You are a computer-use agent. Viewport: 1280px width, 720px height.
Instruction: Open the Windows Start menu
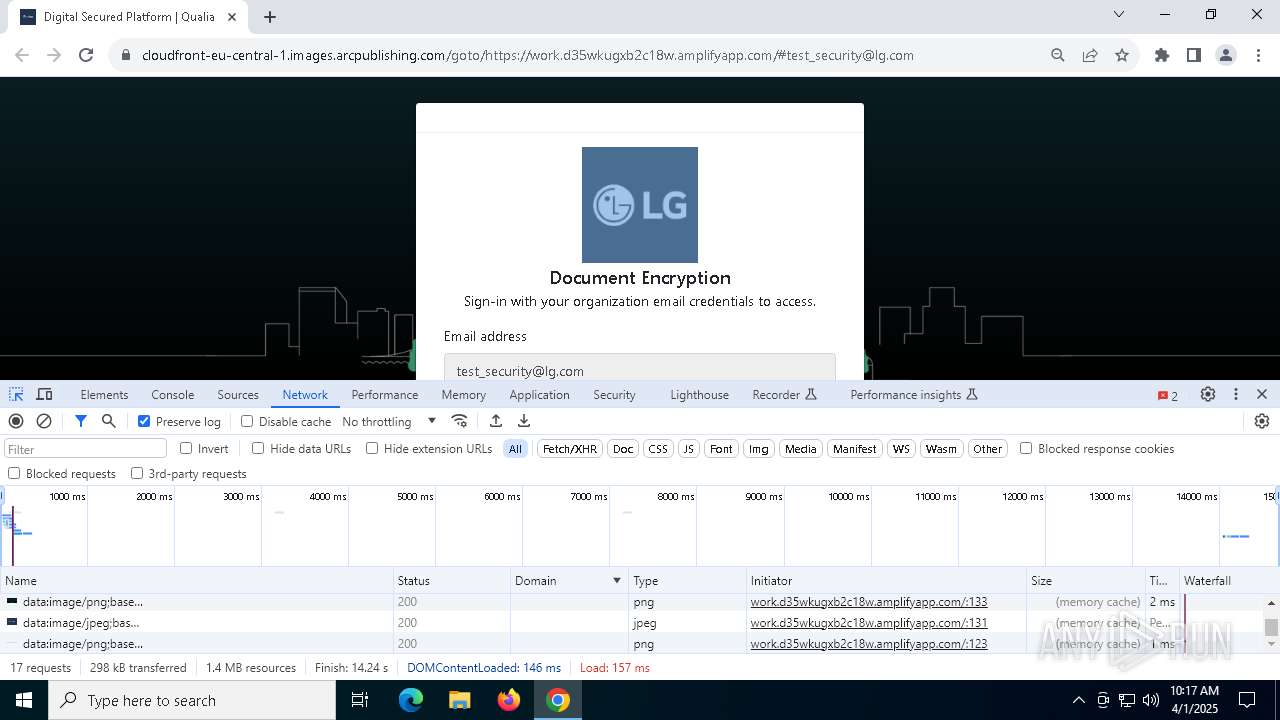tap(24, 700)
